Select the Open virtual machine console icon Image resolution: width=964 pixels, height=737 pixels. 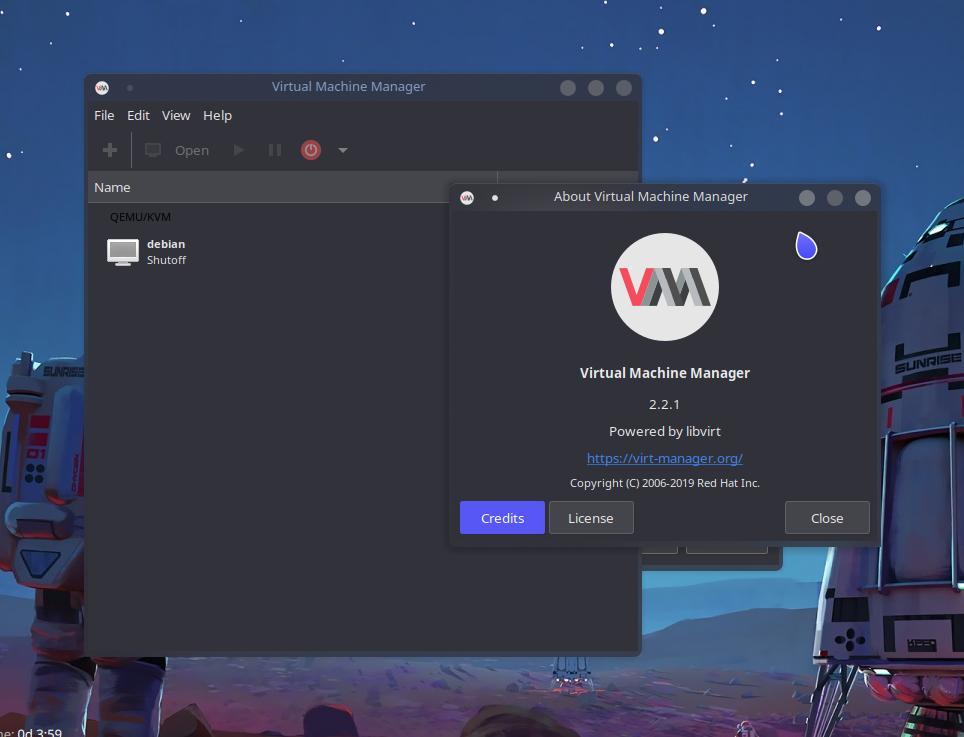point(152,149)
